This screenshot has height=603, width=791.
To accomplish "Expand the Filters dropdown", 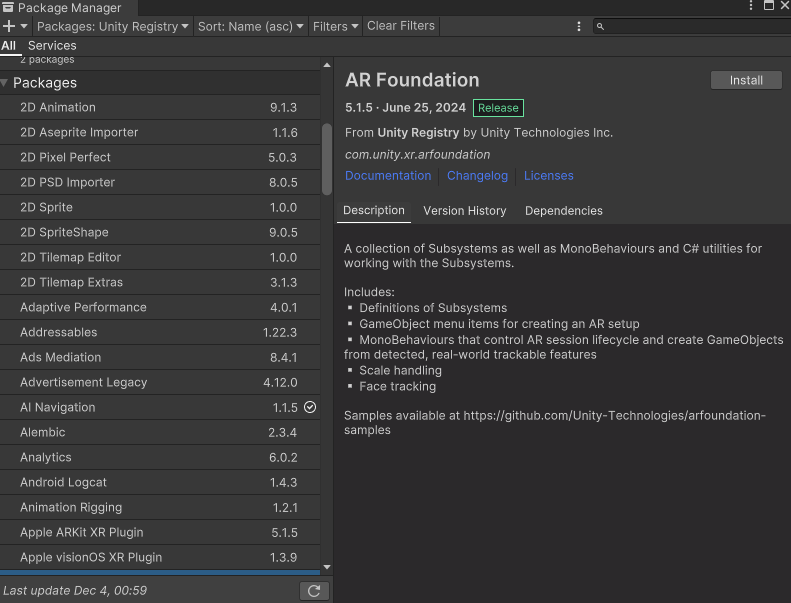I will (x=335, y=27).
